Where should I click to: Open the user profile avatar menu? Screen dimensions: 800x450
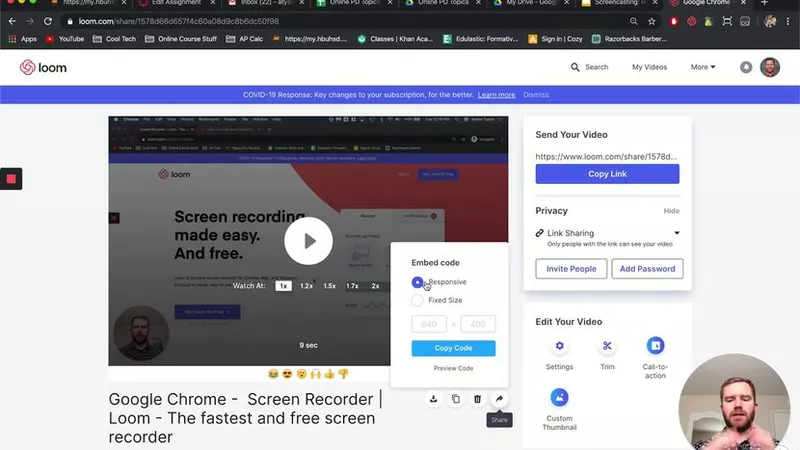[770, 67]
